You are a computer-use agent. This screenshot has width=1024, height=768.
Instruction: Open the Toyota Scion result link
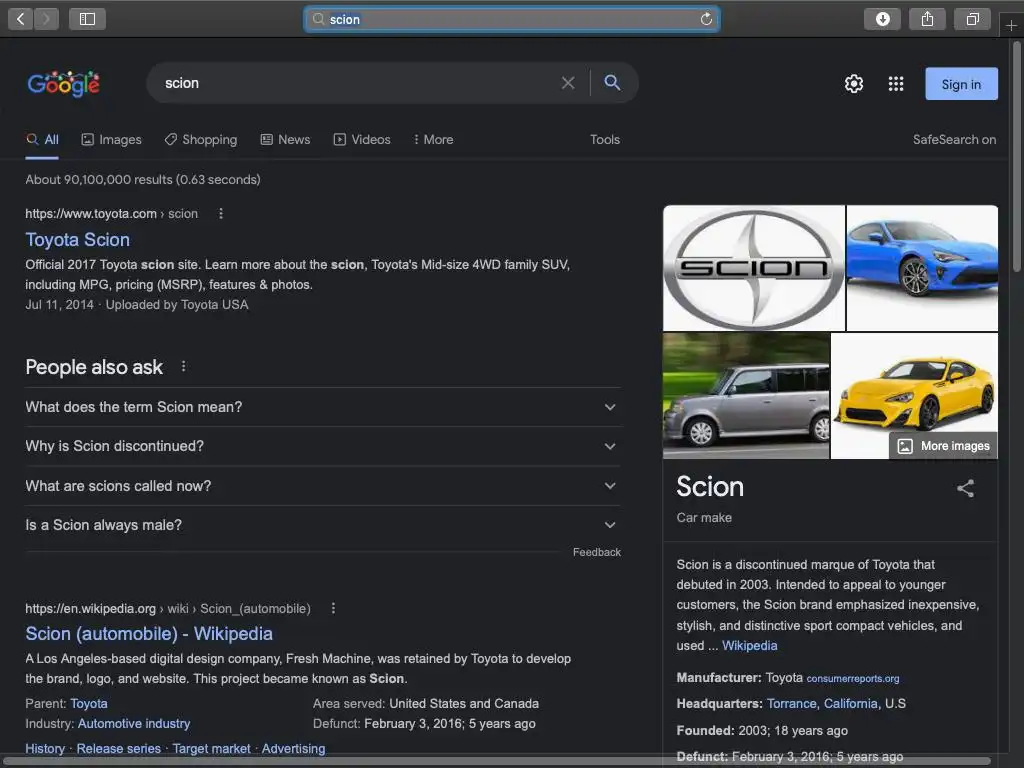(x=78, y=240)
